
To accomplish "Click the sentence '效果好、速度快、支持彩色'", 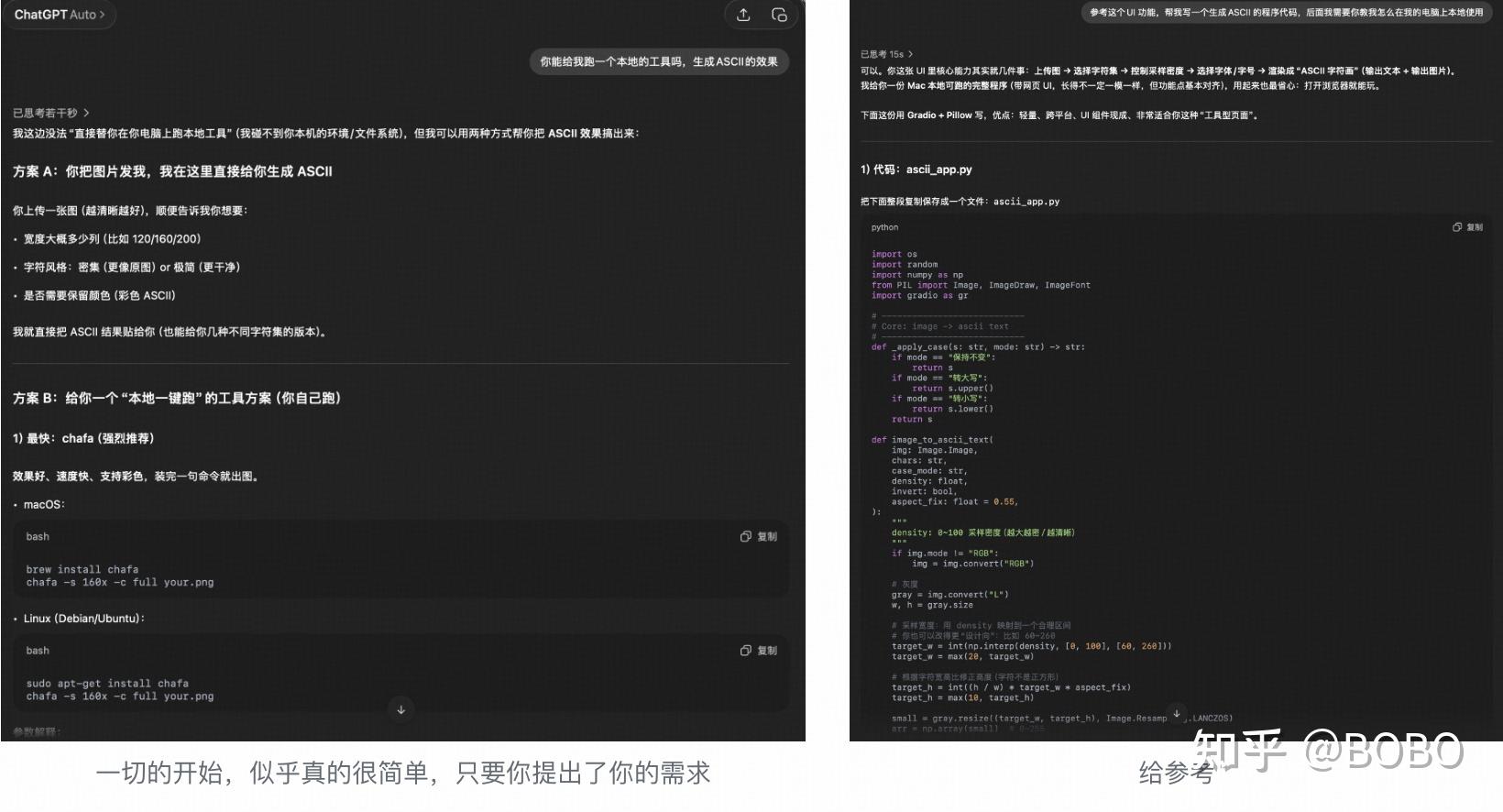I will tap(136, 477).
